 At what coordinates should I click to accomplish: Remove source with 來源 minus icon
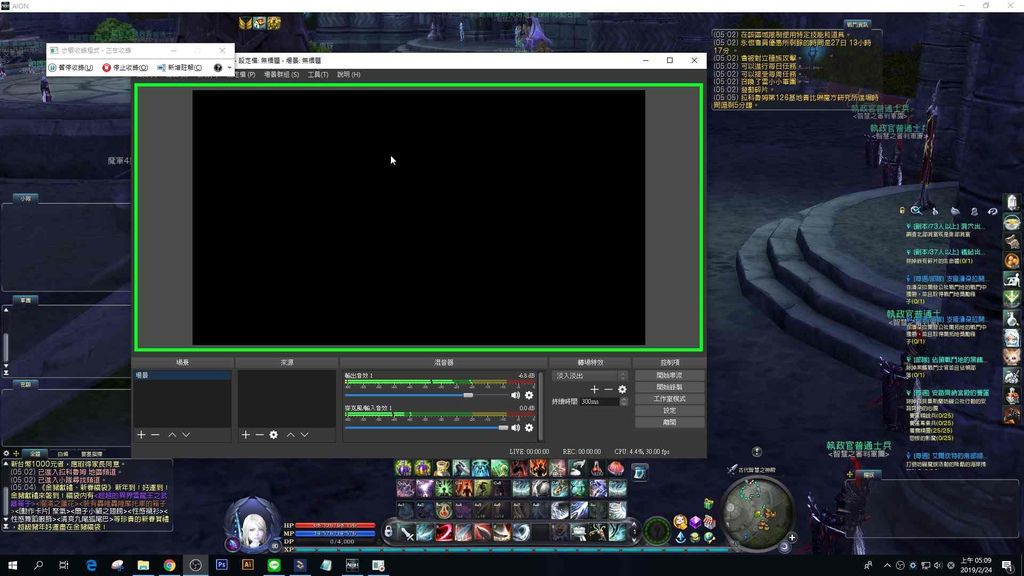[260, 435]
